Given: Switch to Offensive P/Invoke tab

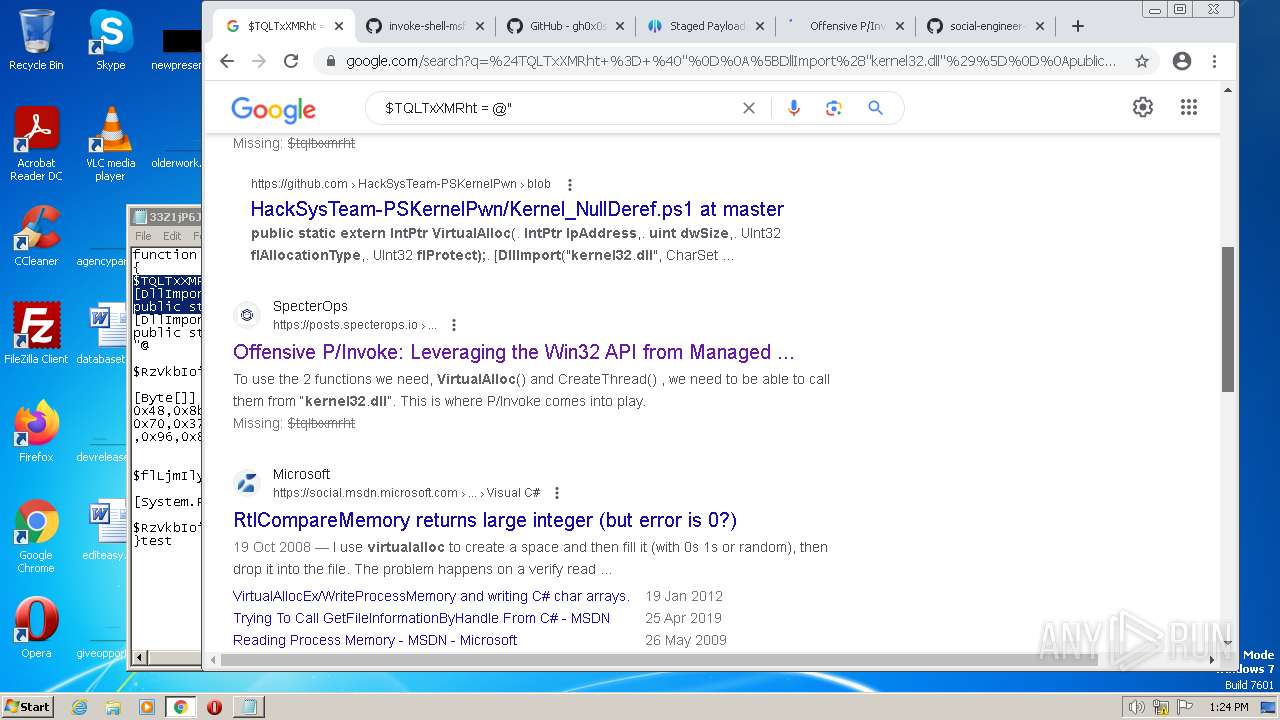Looking at the screenshot, I should tap(847, 26).
